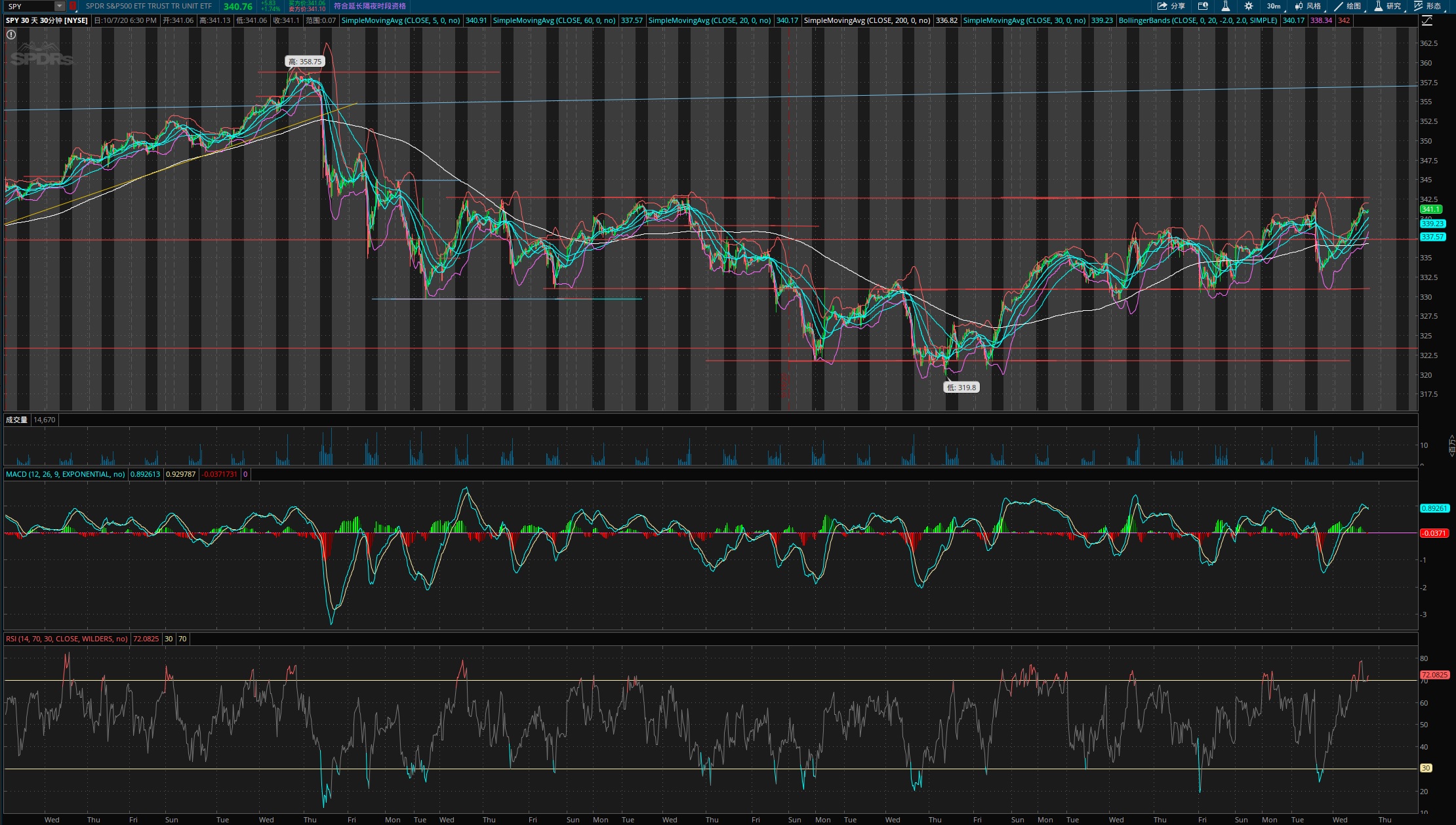Click the red 72.0825 RSI value tag
The width and height of the screenshot is (1456, 825).
tap(1434, 675)
